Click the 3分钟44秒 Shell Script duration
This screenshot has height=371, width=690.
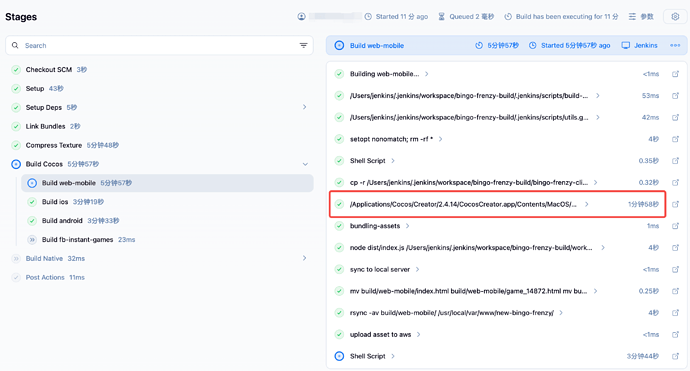[642, 356]
